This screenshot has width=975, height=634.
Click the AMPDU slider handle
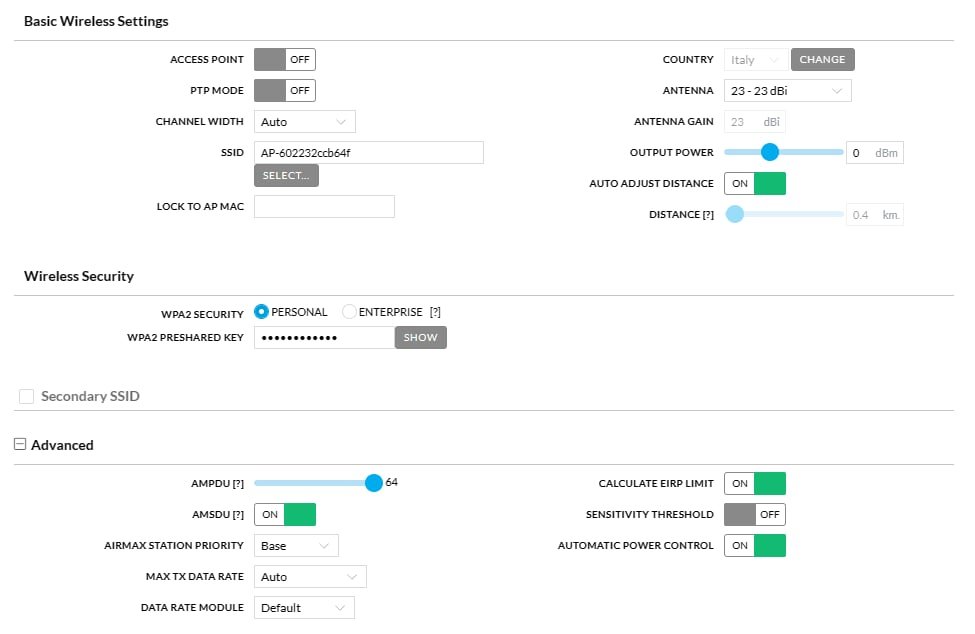point(373,483)
